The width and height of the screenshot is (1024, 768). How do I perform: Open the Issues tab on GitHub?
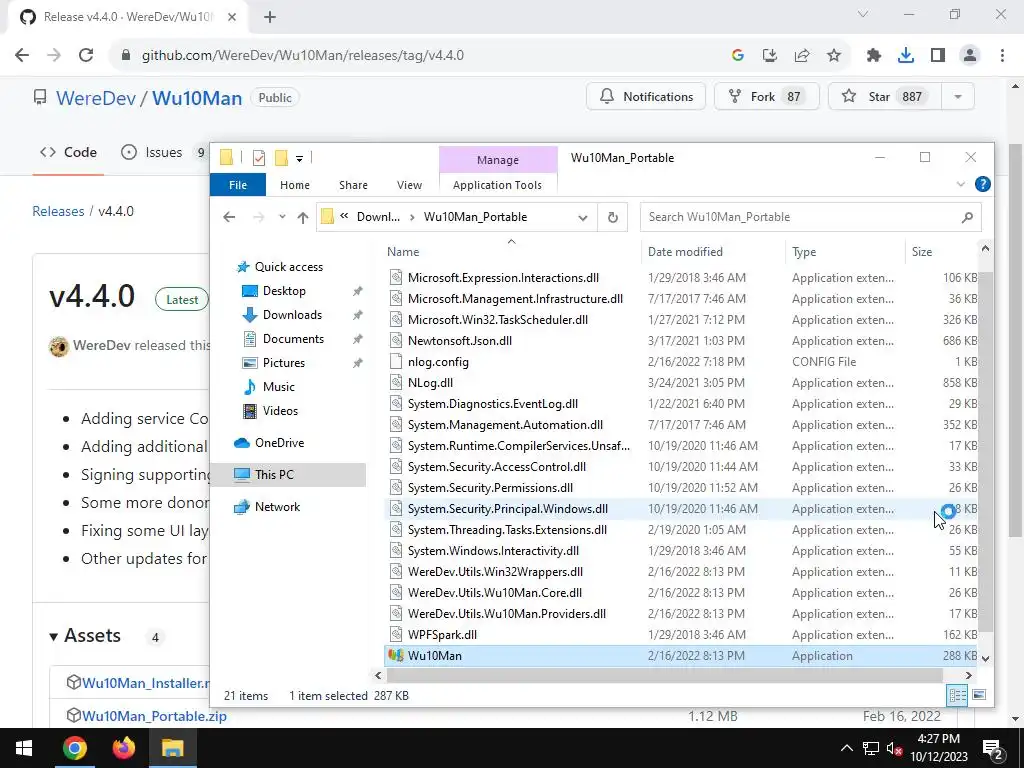(163, 152)
